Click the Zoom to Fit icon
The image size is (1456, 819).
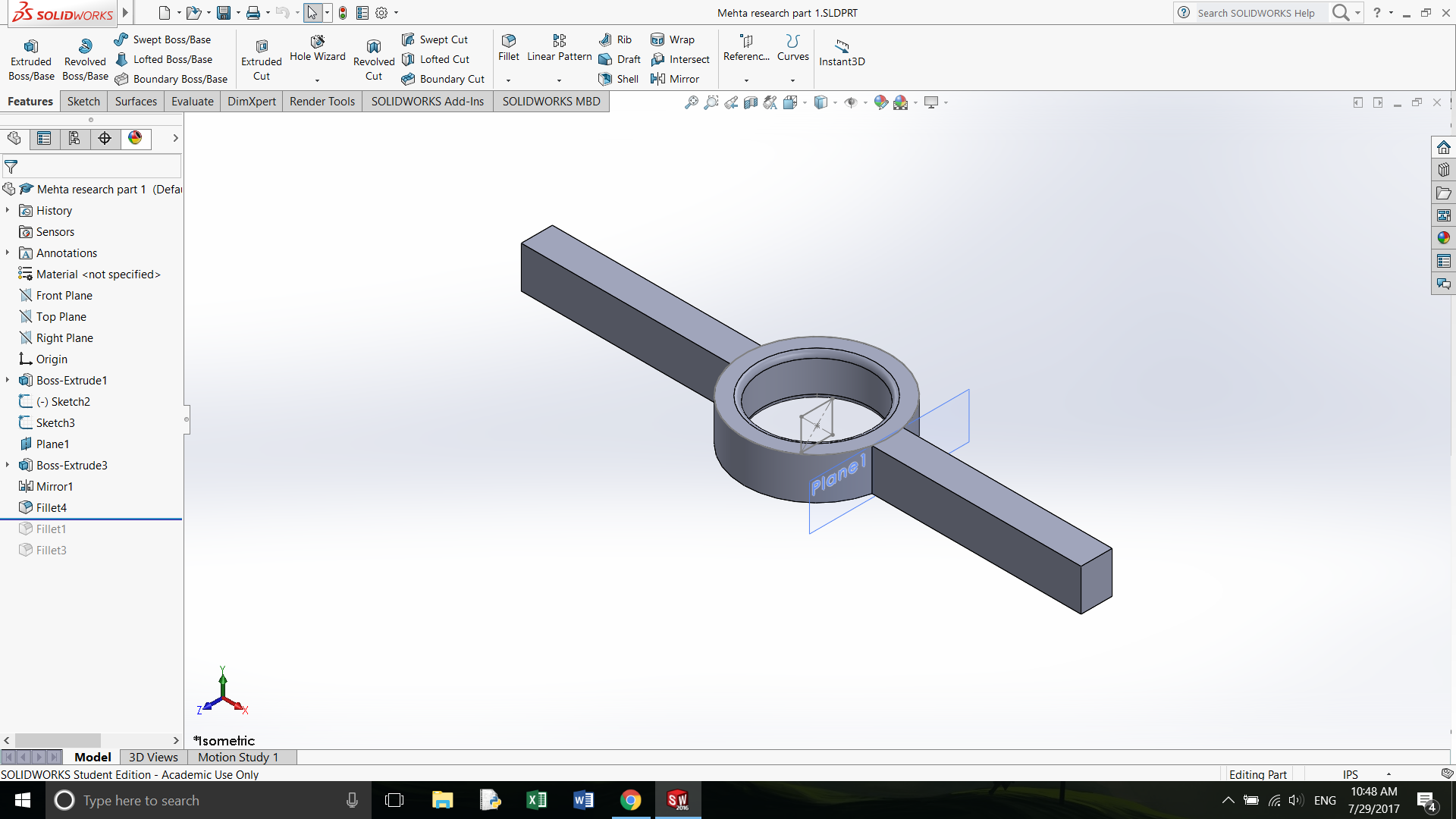tap(691, 102)
